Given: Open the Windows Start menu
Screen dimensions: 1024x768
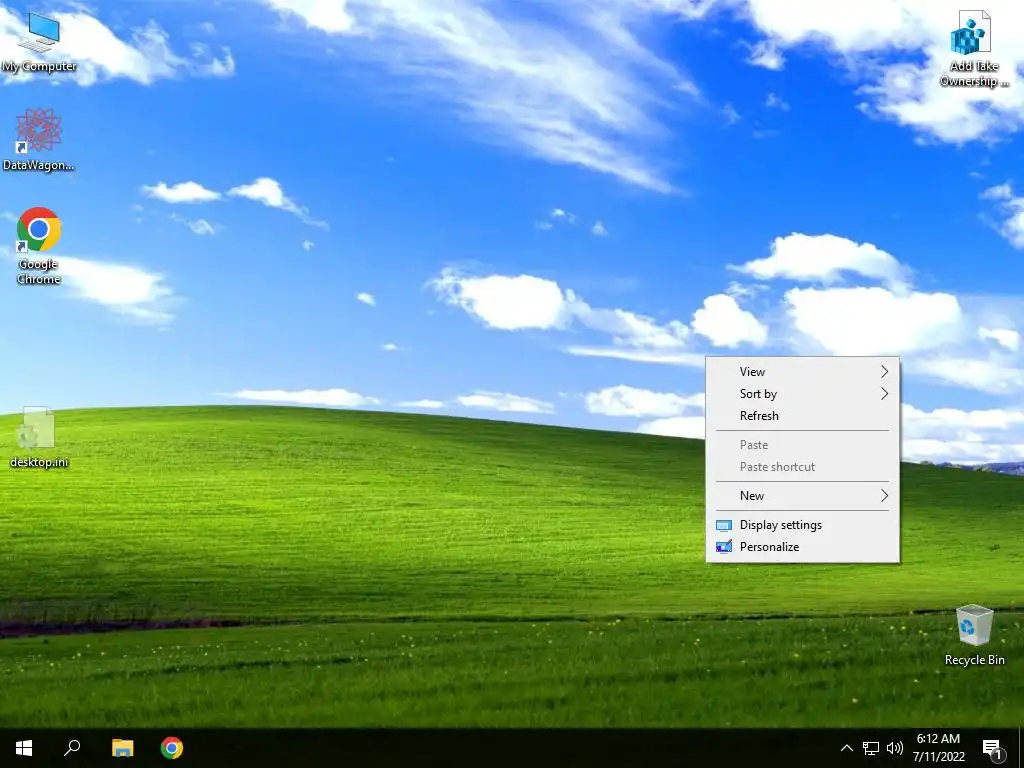Looking at the screenshot, I should click(24, 748).
